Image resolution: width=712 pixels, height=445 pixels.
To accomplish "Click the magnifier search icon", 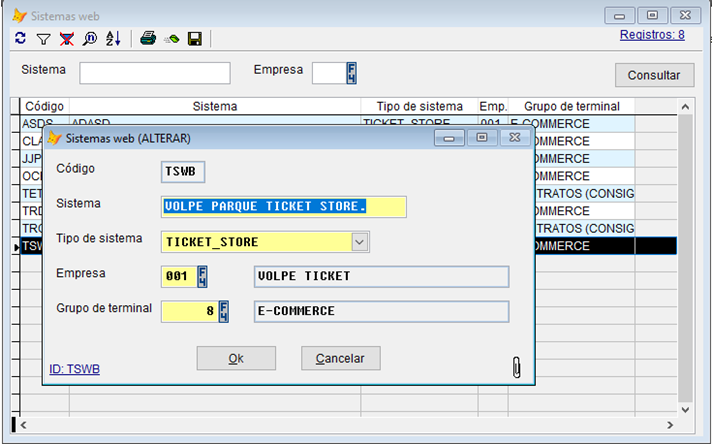I will coord(89,38).
